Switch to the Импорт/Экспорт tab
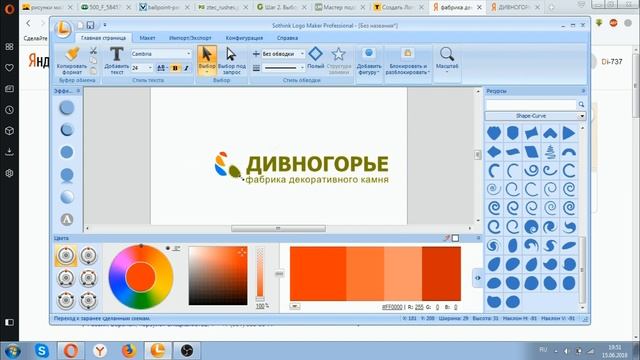Viewport: 640px width, 360px height. point(190,38)
